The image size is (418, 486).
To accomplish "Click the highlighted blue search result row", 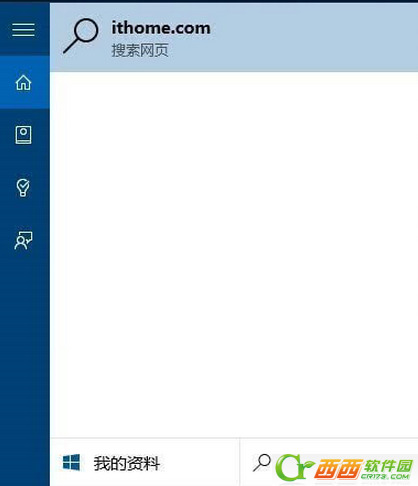I will (234, 37).
